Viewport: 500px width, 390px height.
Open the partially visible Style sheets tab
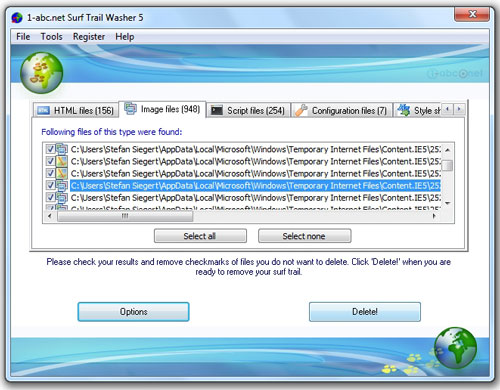coord(417,110)
